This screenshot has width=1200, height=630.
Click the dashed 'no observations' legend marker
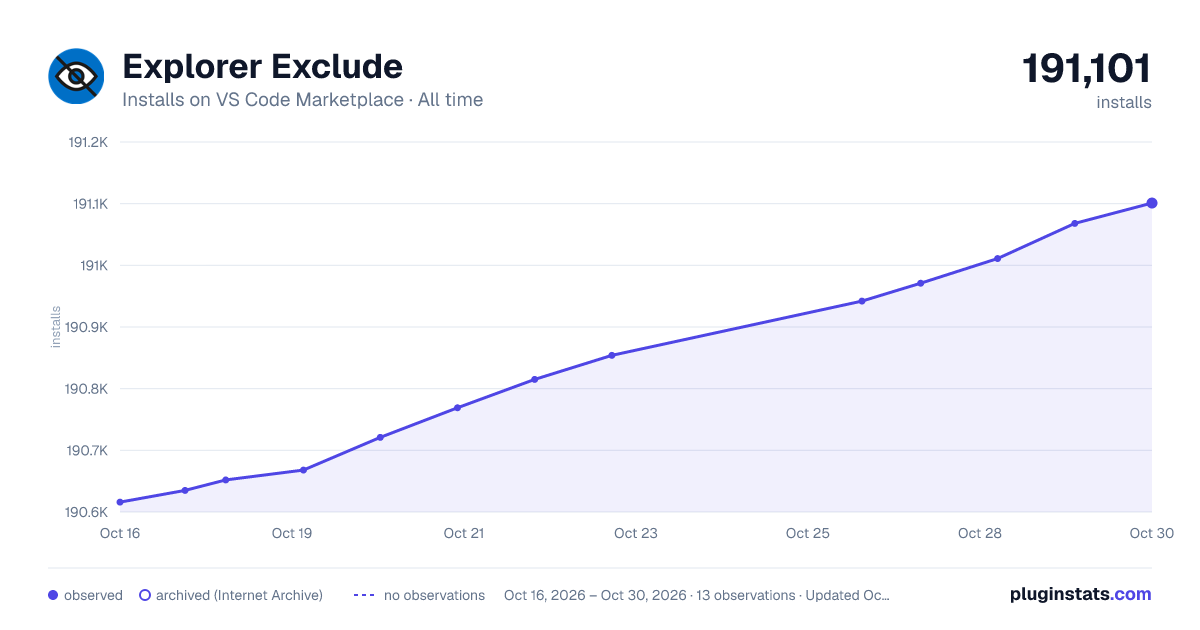tap(364, 595)
